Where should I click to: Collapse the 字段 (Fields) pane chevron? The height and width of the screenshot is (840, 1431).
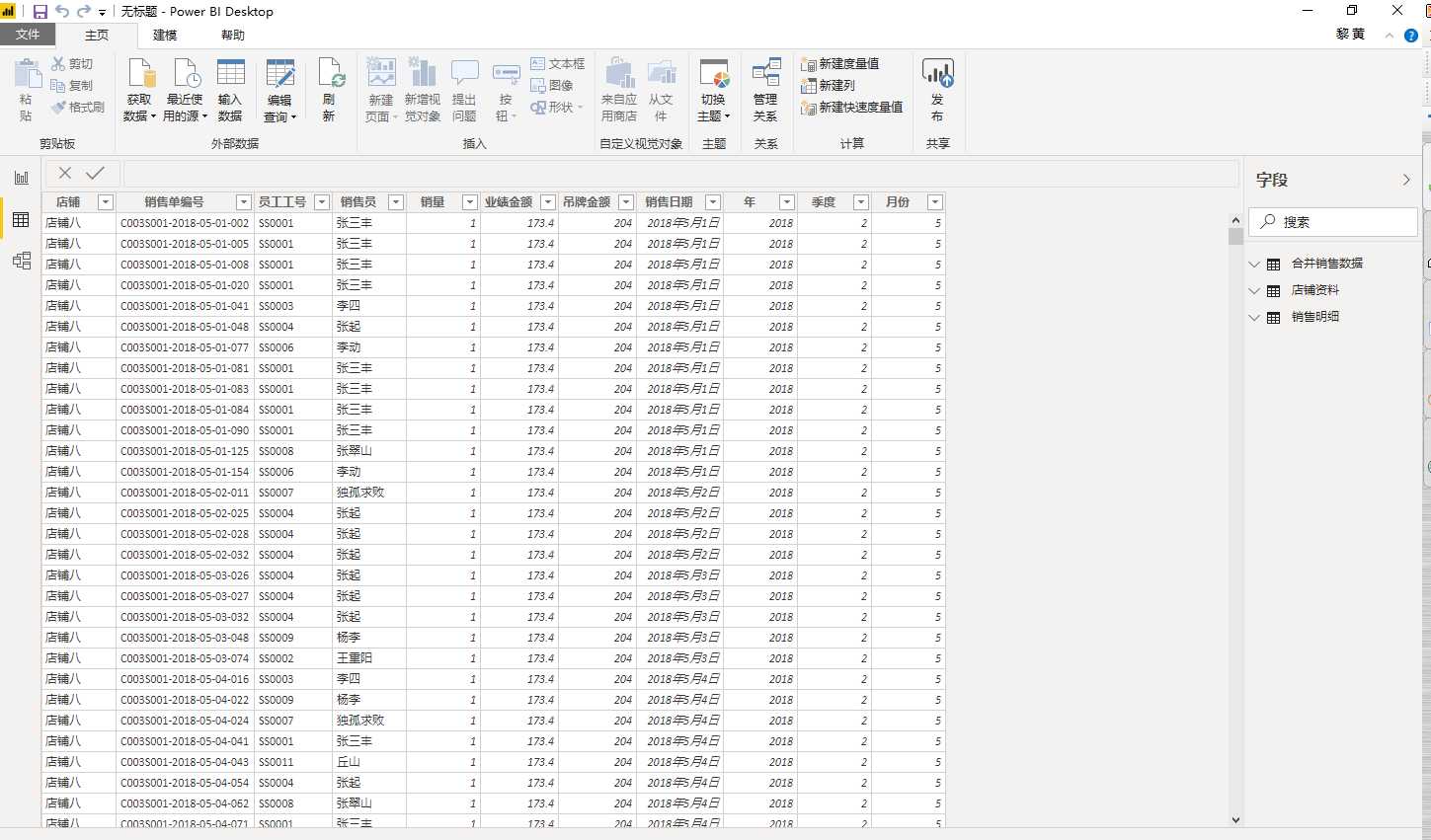tap(1406, 180)
